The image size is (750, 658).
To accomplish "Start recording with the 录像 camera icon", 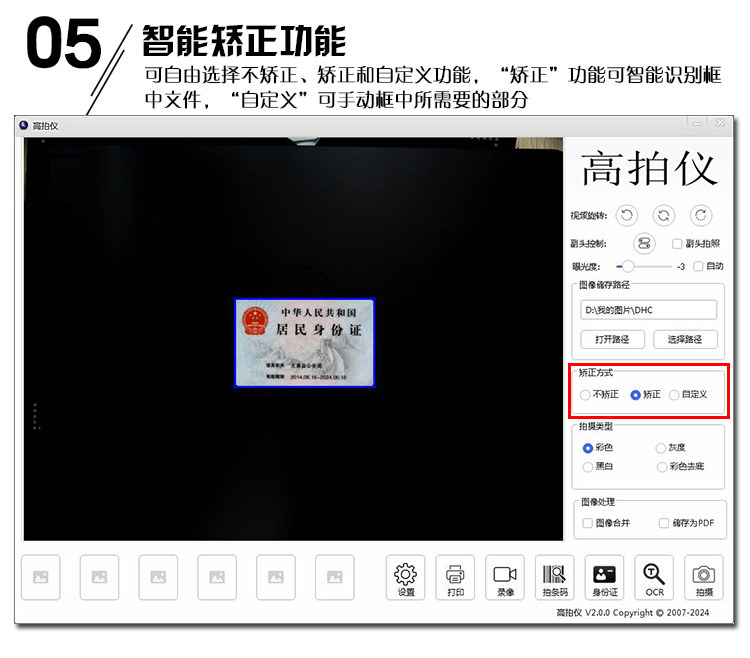I will click(x=505, y=577).
